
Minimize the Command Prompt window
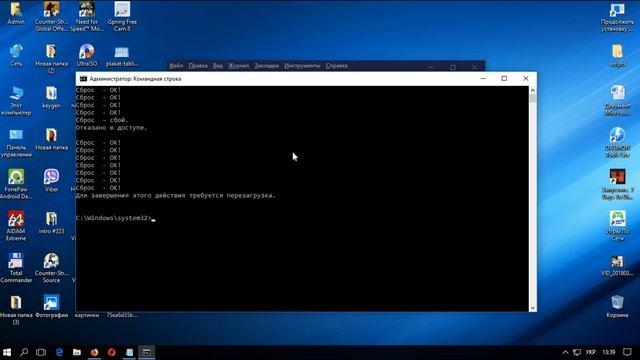tap(483, 78)
